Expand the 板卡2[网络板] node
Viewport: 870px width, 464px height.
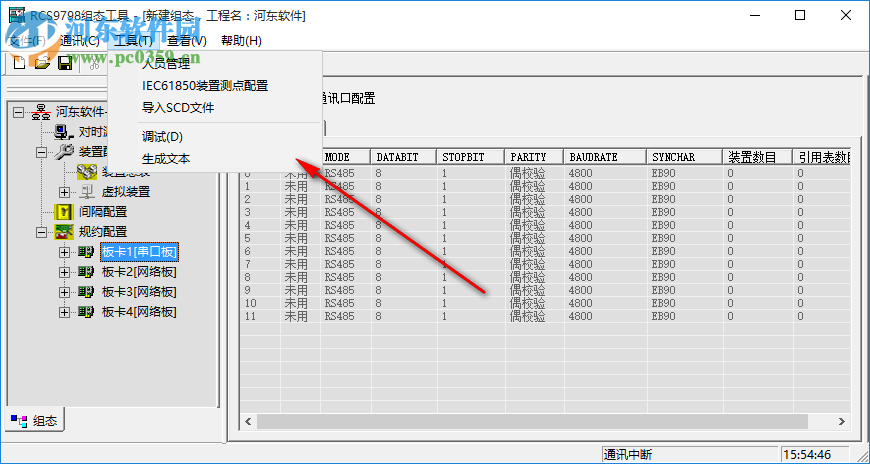click(64, 272)
